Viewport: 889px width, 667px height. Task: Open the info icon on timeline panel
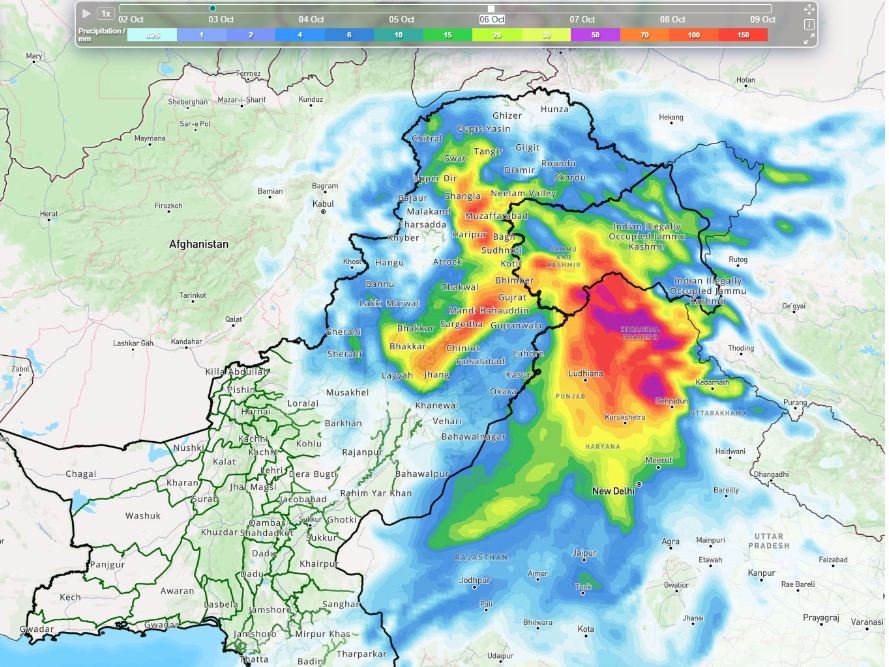click(809, 24)
